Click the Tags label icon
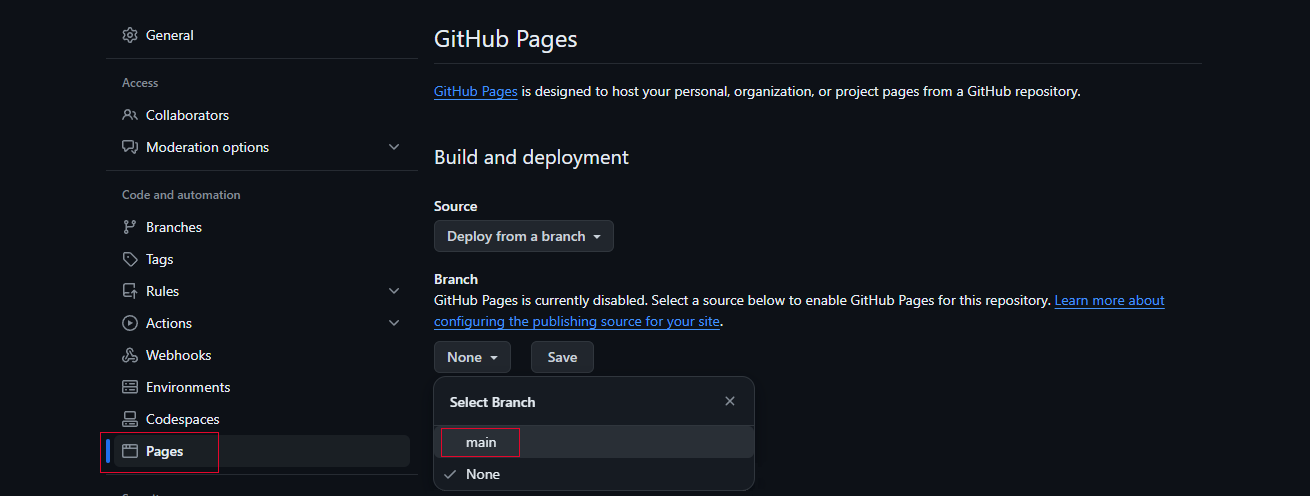Viewport: 1310px width, 496px height. [x=130, y=259]
